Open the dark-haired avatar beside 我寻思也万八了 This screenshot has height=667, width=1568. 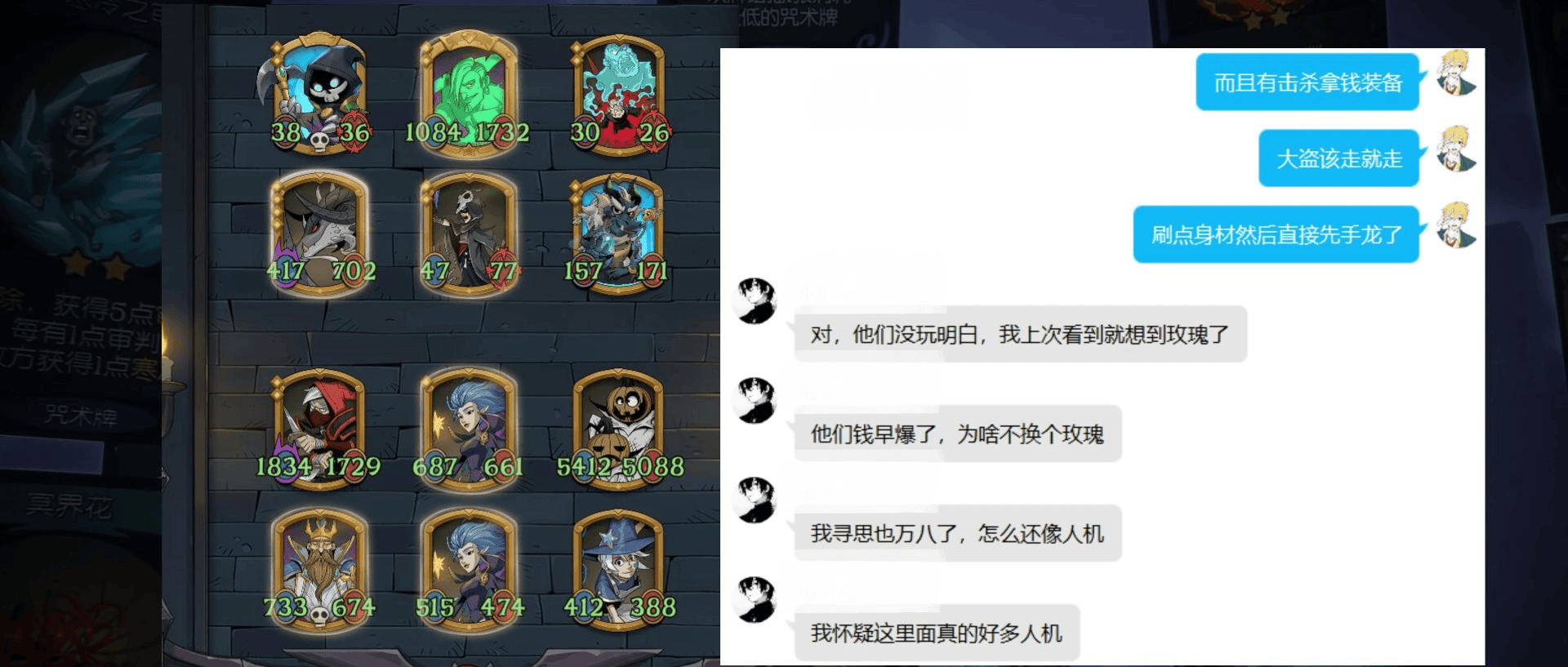pos(756,500)
